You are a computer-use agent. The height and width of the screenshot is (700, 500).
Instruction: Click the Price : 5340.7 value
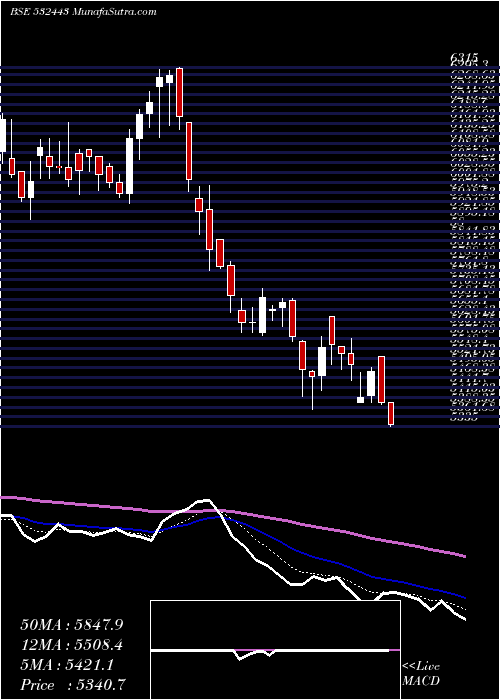[x=73, y=685]
